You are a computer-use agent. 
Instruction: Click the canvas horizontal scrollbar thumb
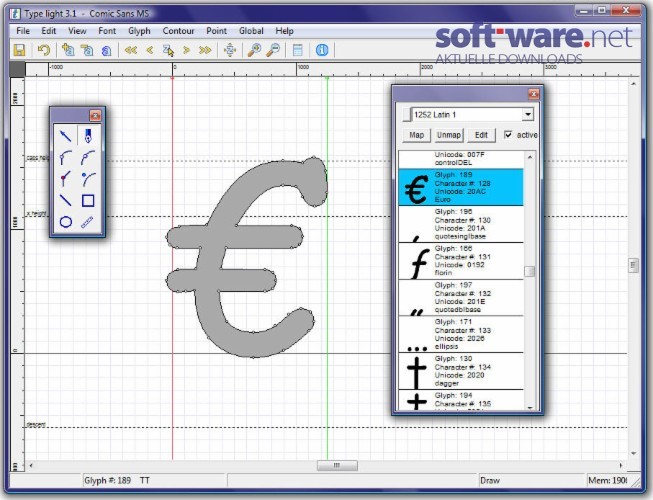click(x=337, y=465)
